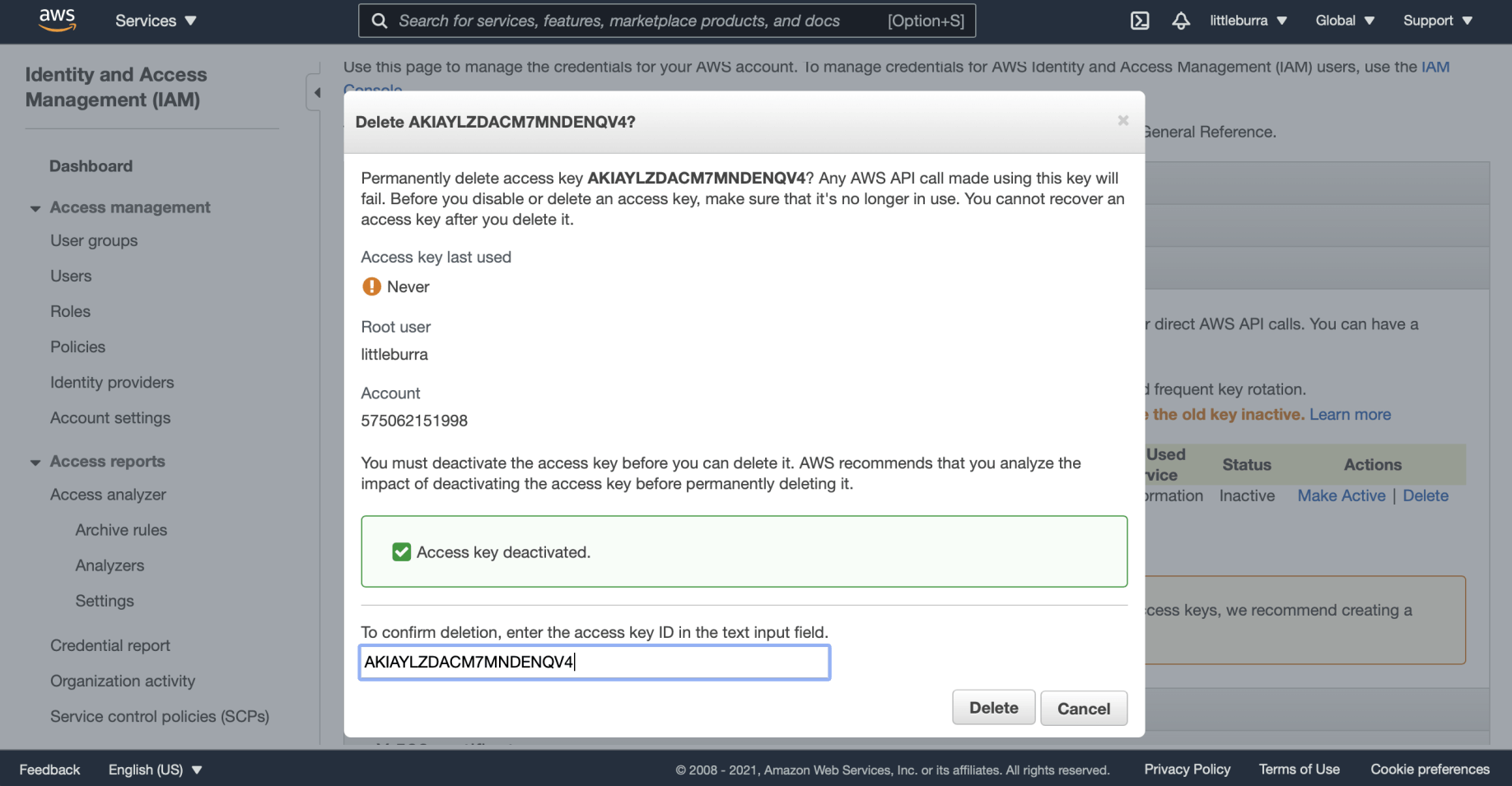This screenshot has height=786, width=1512.
Task: Open the Support dropdown menu
Action: tap(1438, 21)
